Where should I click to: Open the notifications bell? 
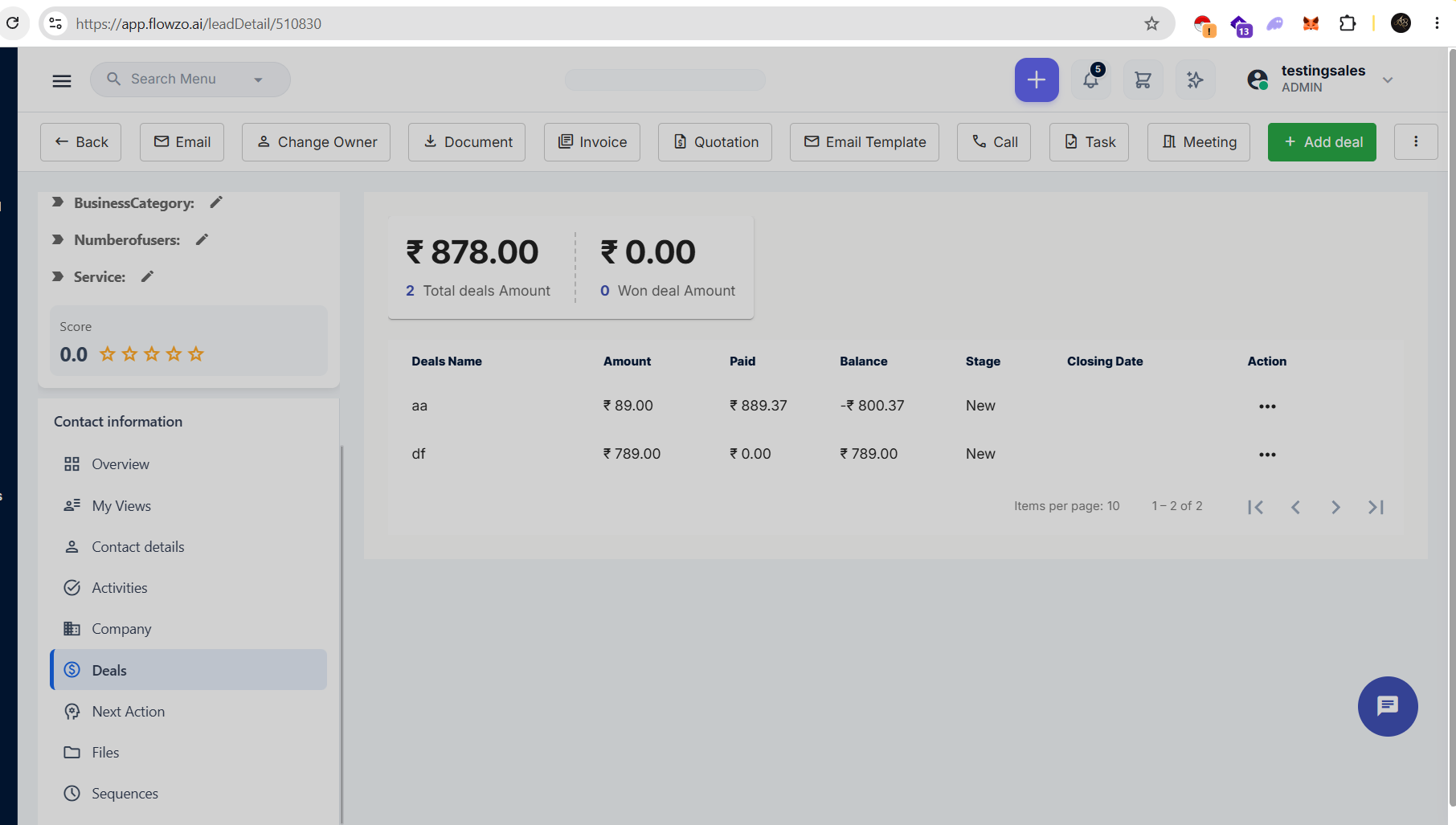(1091, 80)
